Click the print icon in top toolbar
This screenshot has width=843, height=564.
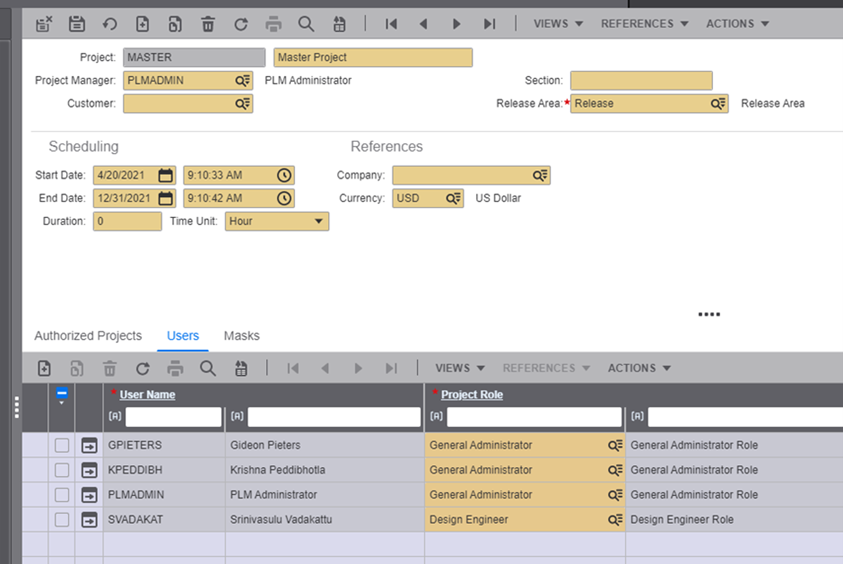click(x=274, y=24)
